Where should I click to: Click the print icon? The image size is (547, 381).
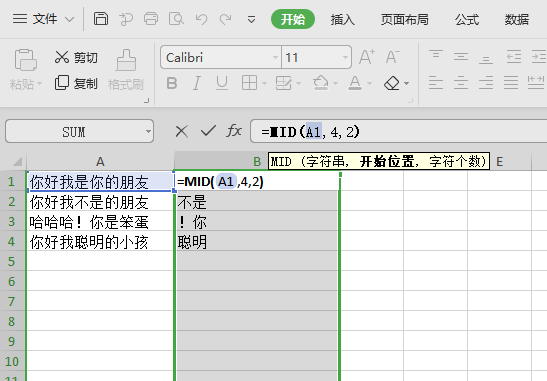point(151,19)
